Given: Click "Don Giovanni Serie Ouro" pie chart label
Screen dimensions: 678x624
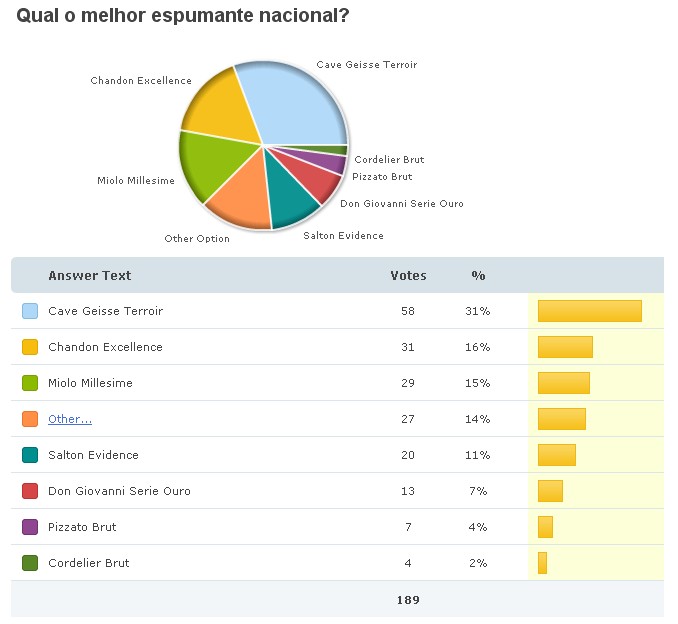Looking at the screenshot, I should (402, 203).
